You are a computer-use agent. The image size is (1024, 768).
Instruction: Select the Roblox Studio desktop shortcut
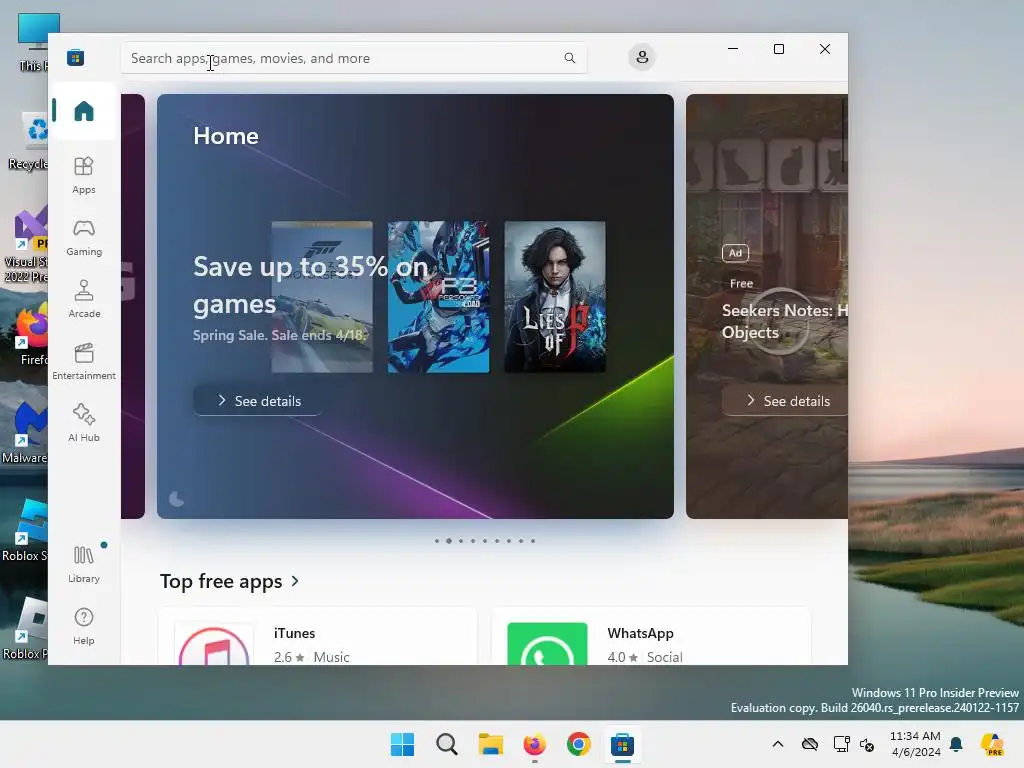[x=24, y=530]
